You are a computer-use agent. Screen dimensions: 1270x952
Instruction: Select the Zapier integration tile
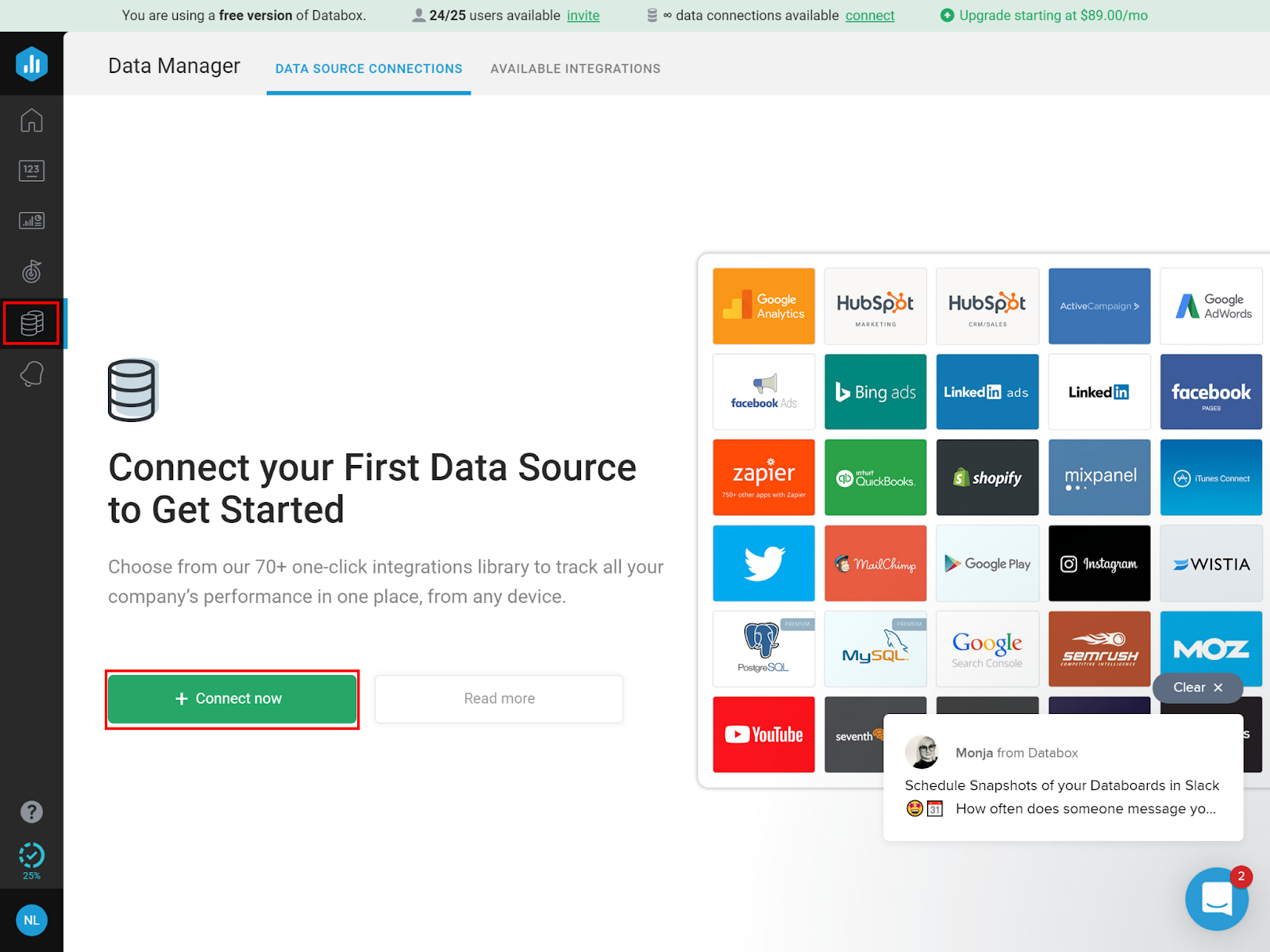tap(763, 477)
